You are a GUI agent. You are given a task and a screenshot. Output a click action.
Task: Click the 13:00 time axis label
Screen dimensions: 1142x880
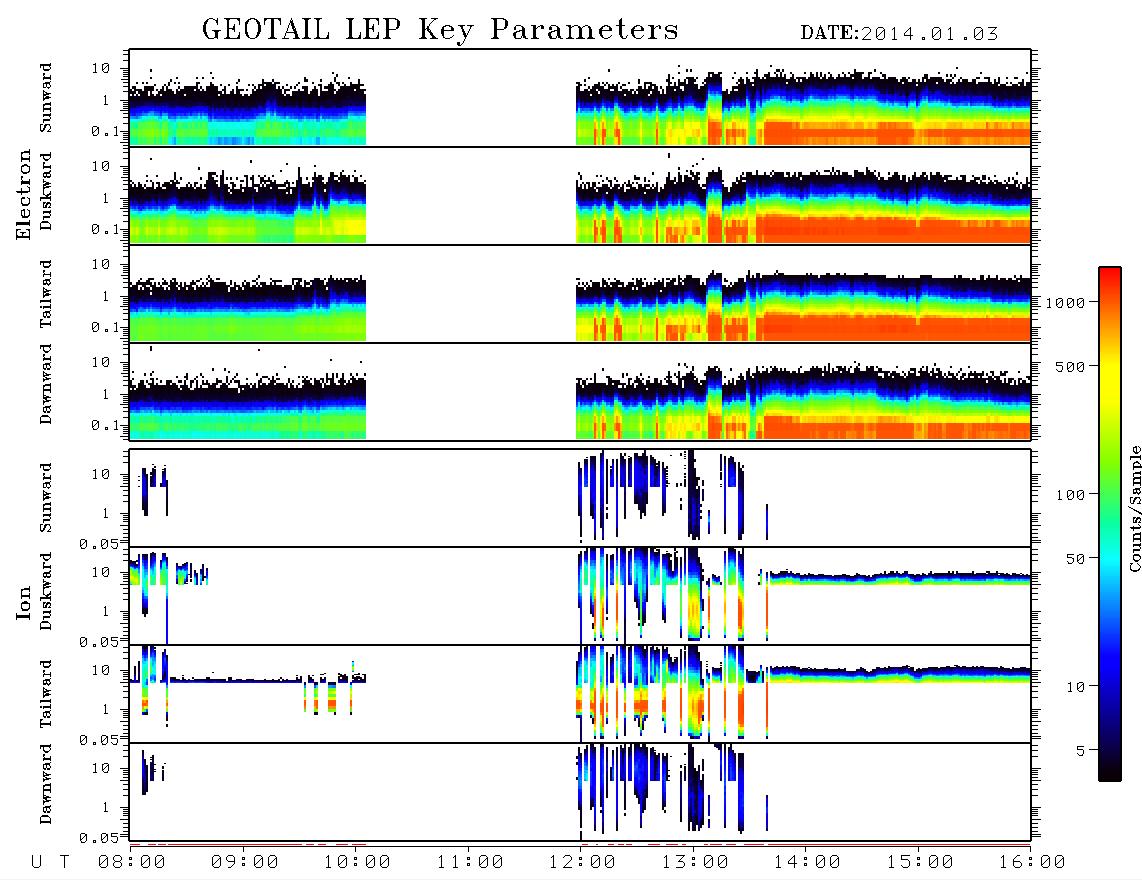coord(695,863)
